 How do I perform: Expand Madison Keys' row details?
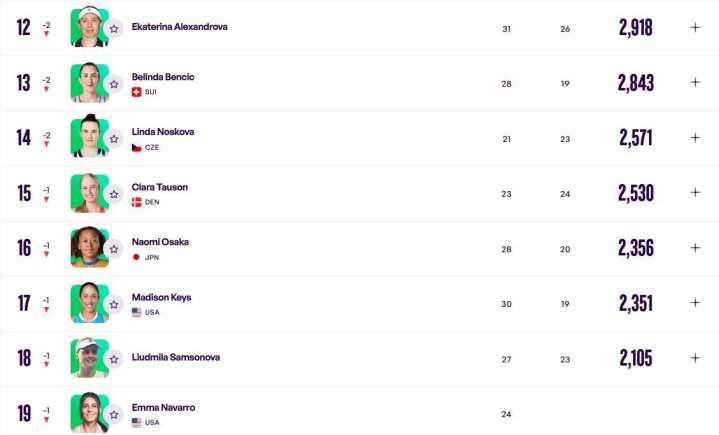tap(695, 302)
